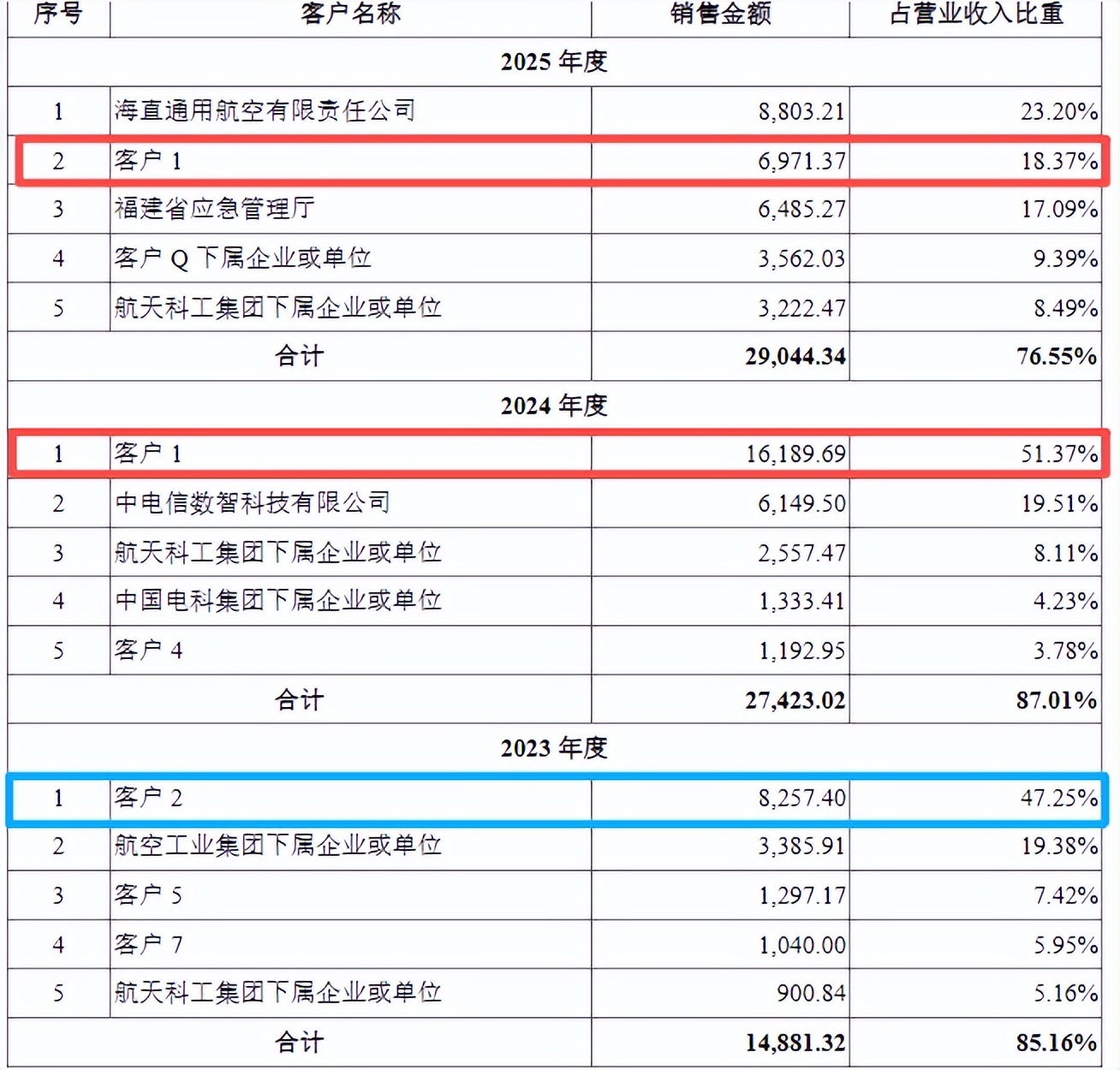The height and width of the screenshot is (1070, 1120).
Task: Click the amount 1,040.00
Action: [x=801, y=945]
